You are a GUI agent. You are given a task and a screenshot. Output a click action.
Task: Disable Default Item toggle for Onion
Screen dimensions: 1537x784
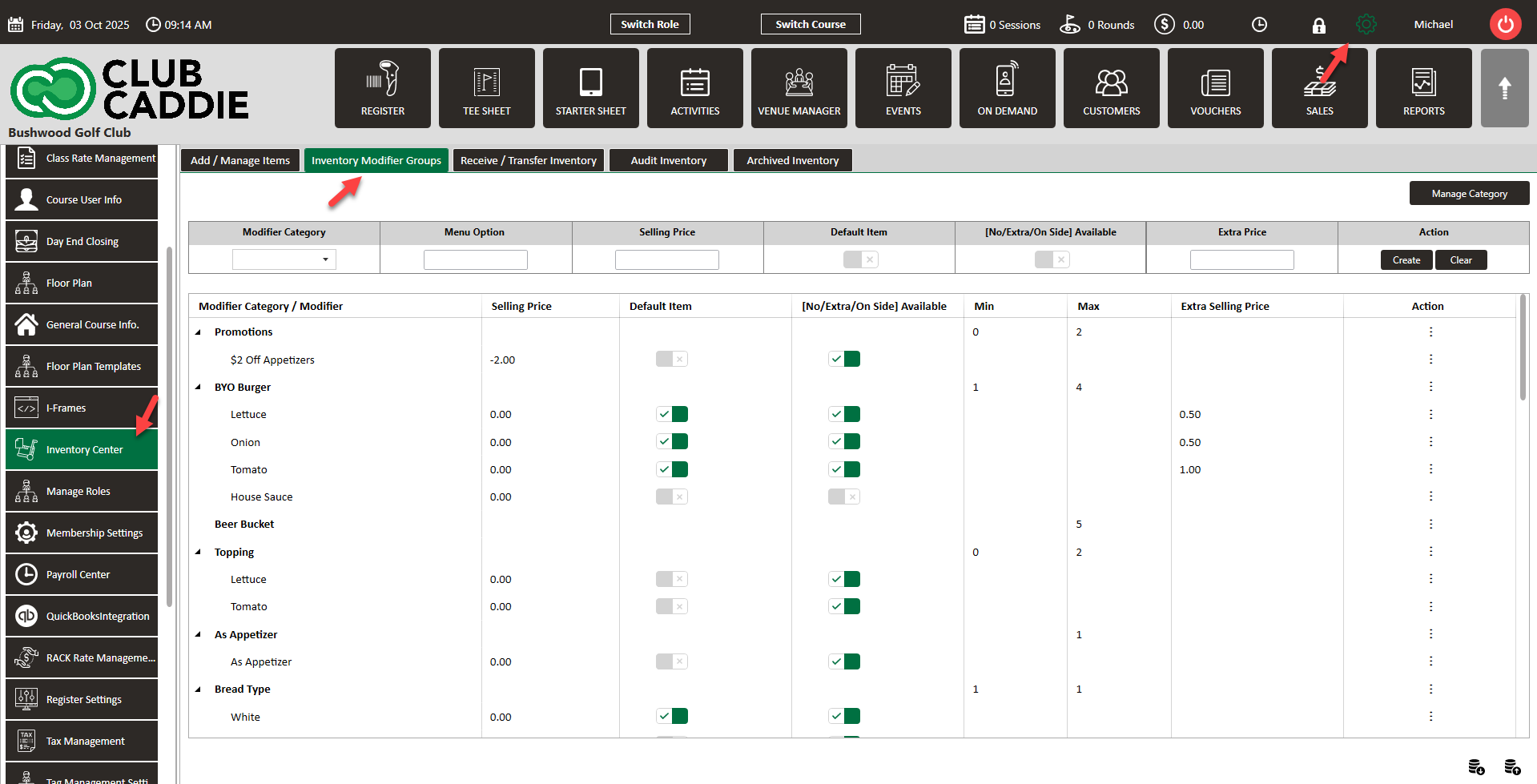click(x=671, y=442)
